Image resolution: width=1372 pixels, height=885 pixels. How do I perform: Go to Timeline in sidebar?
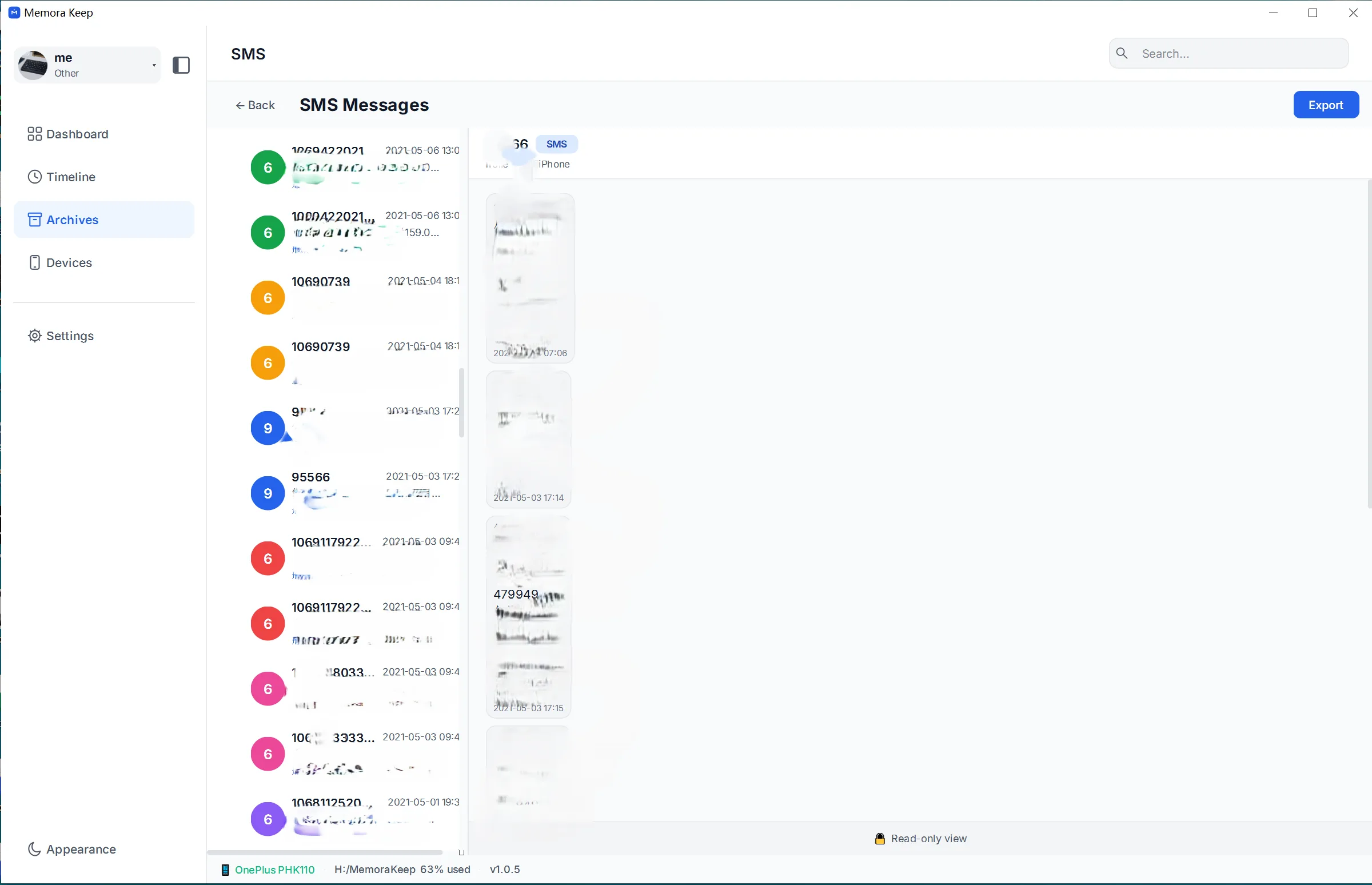104,177
